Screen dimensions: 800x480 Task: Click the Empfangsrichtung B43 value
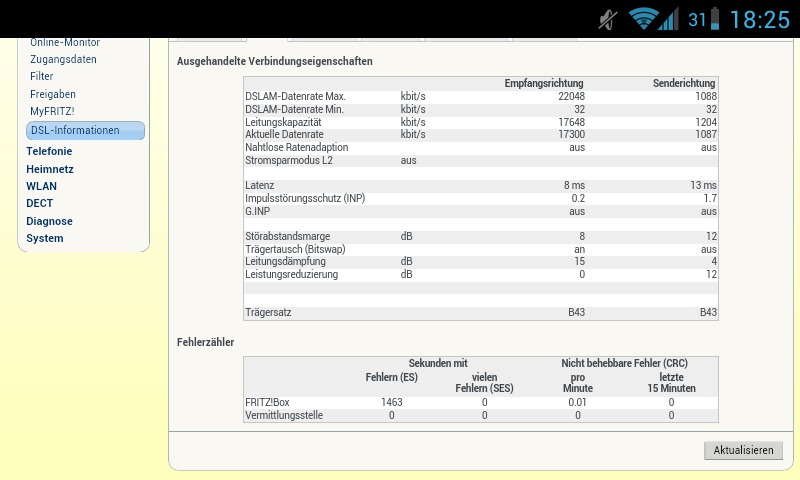[x=577, y=312]
